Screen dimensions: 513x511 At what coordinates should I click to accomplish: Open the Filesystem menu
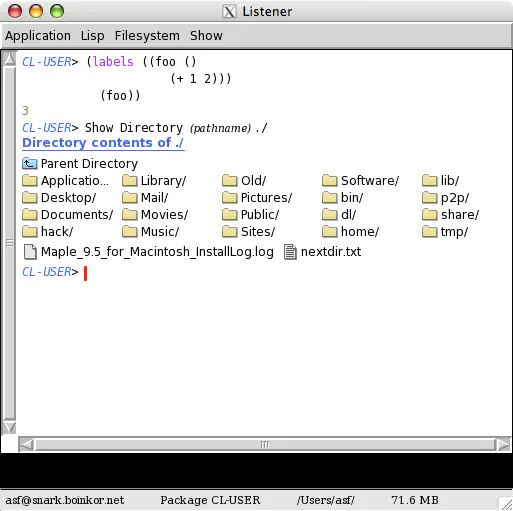tap(147, 36)
